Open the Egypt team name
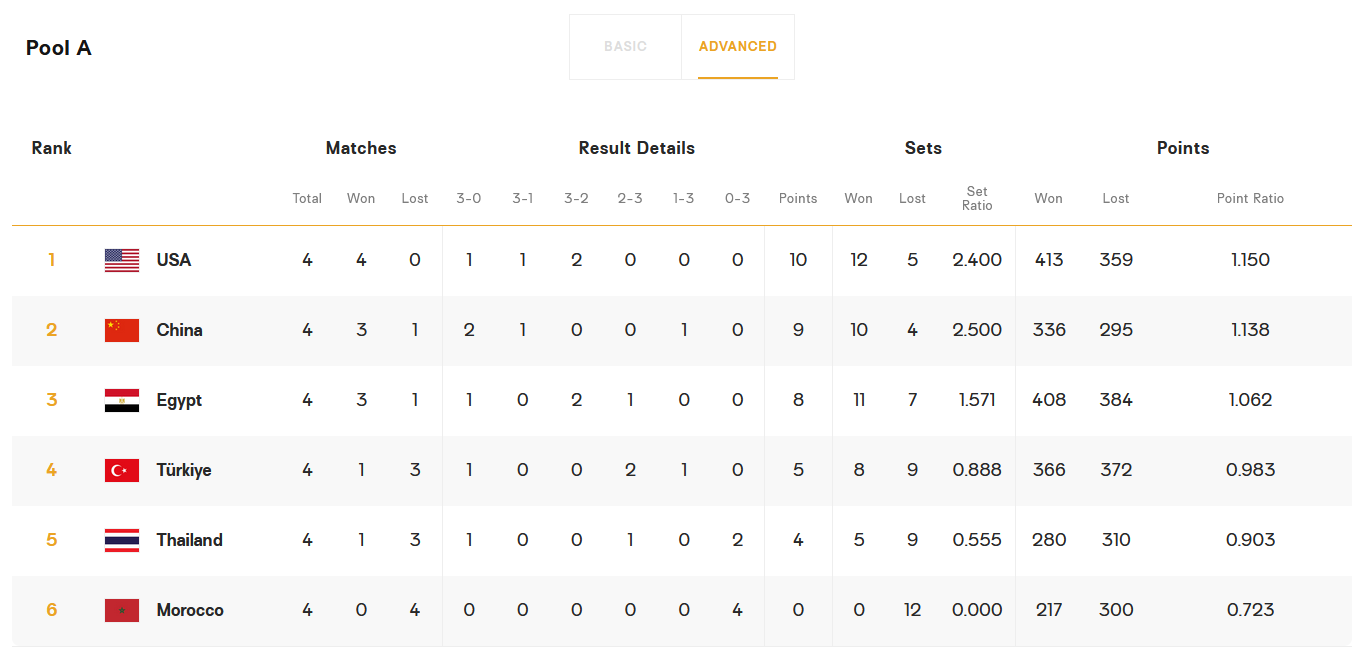 [x=180, y=400]
